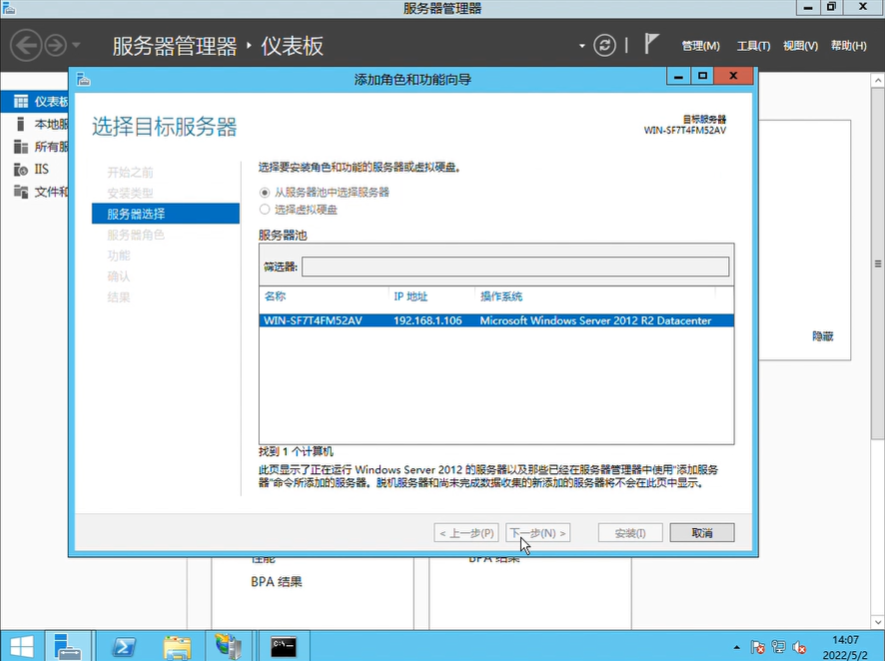The image size is (885, 661).
Task: Go to 功能 wizard step
Action: click(119, 256)
